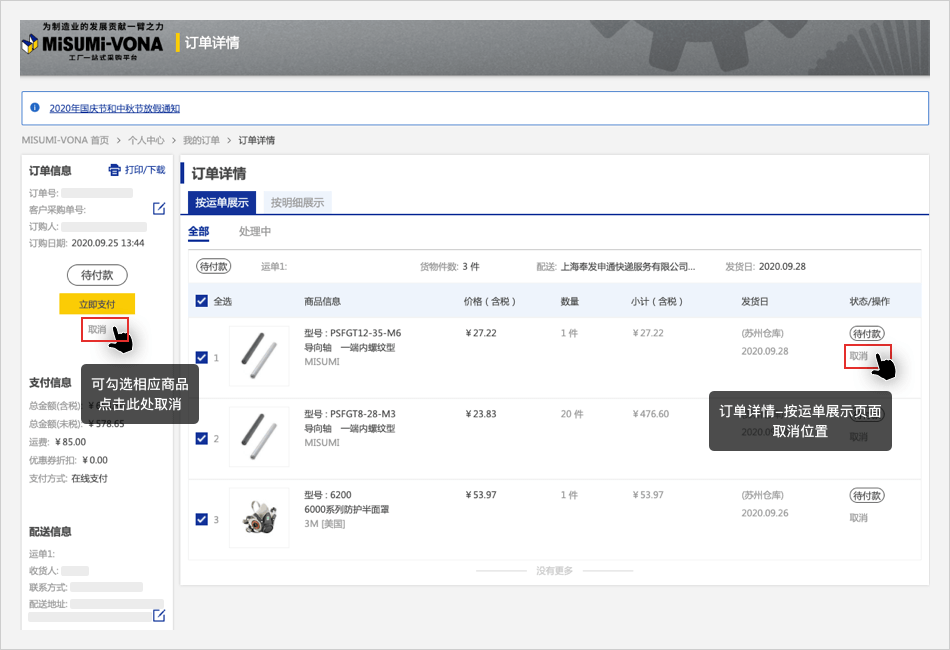
Task: Go to 个人中心 in breadcrumb
Action: [x=146, y=141]
